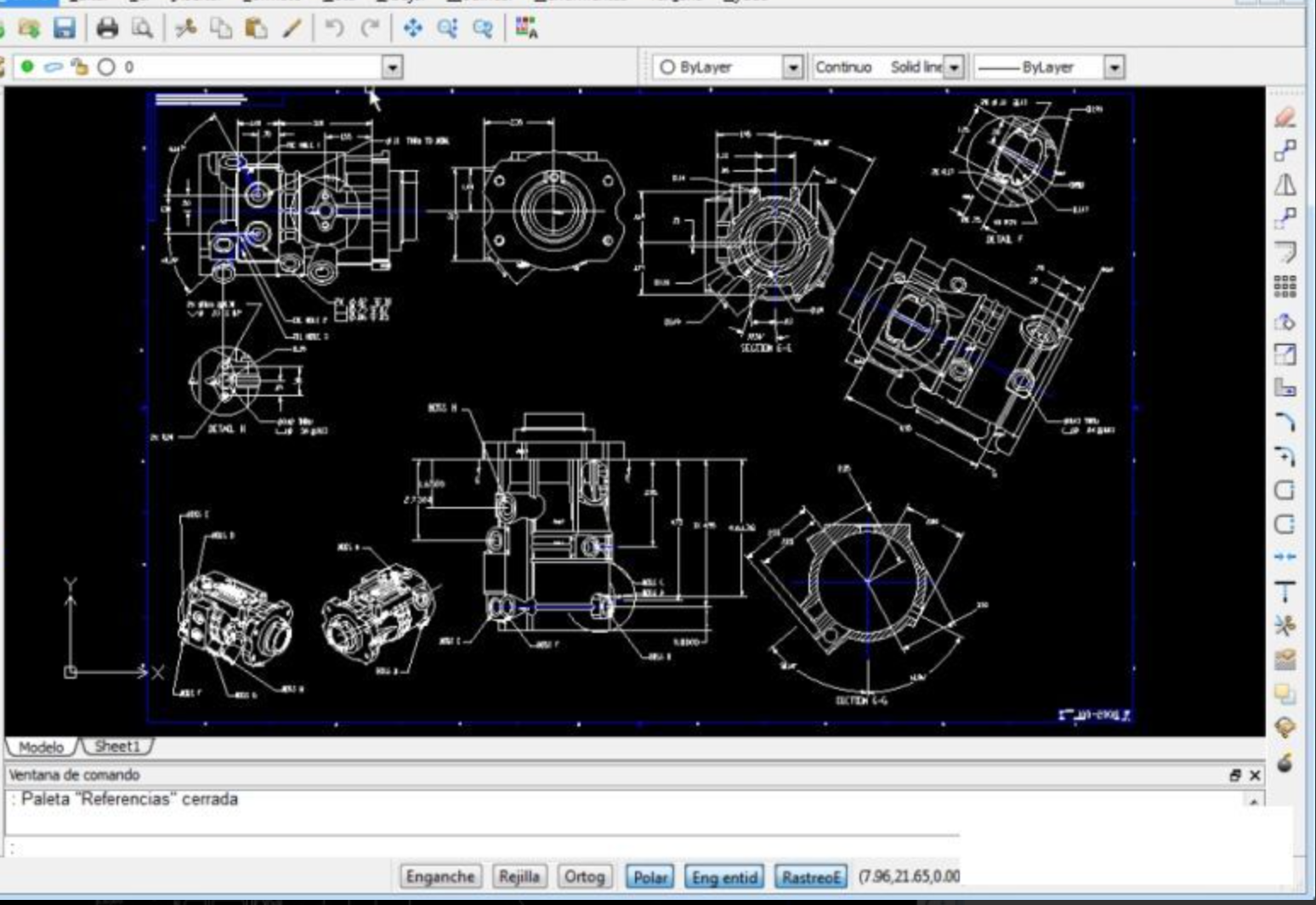Open the ByLayer lineweight dropdown
The width and height of the screenshot is (1316, 905).
1114,66
